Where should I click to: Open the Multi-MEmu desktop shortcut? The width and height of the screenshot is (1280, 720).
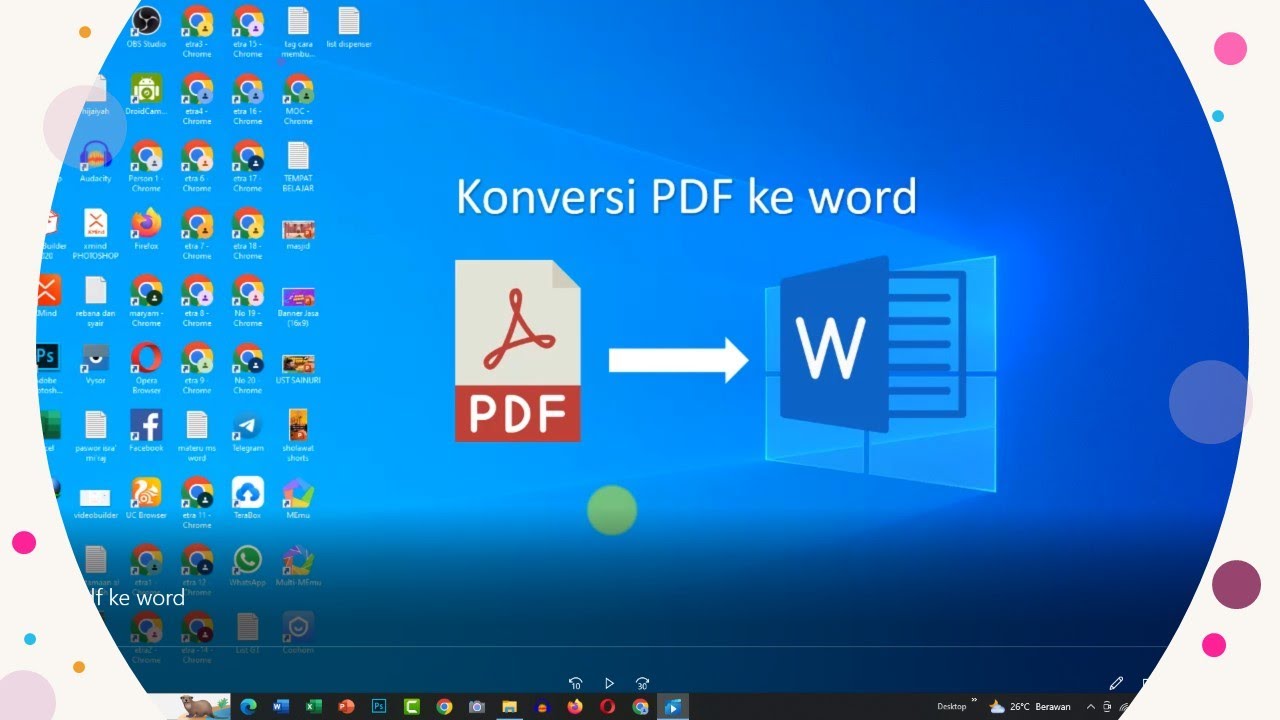(298, 565)
